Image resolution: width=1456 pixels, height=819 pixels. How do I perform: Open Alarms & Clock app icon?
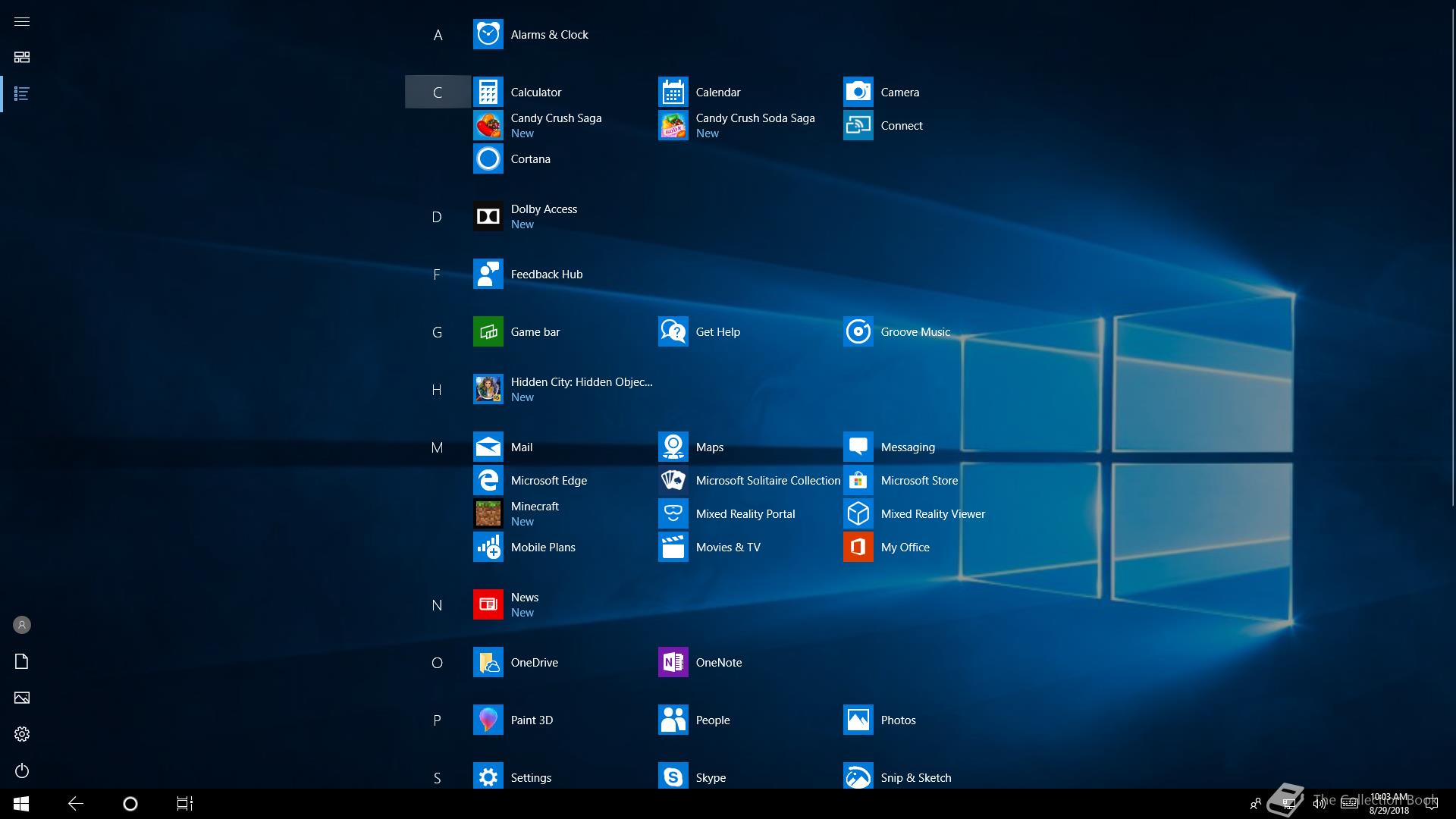pyautogui.click(x=488, y=34)
